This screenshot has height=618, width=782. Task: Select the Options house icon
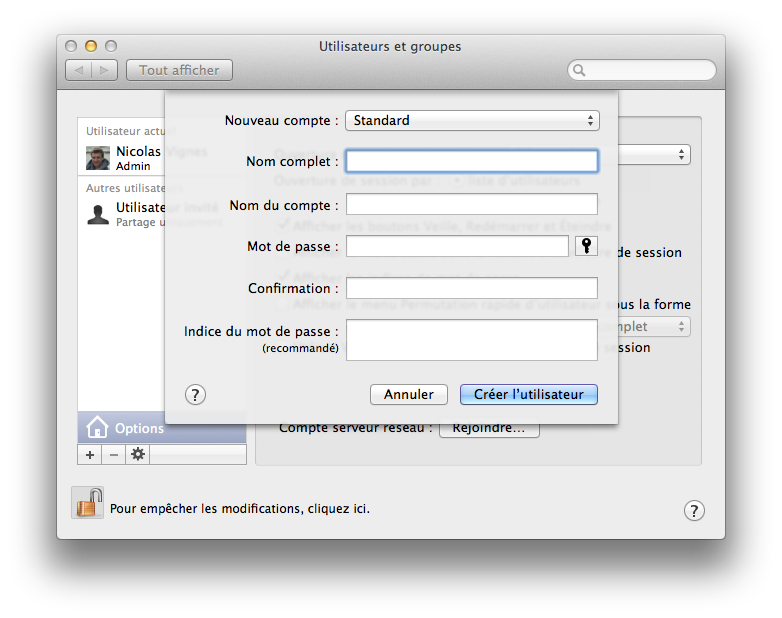98,428
